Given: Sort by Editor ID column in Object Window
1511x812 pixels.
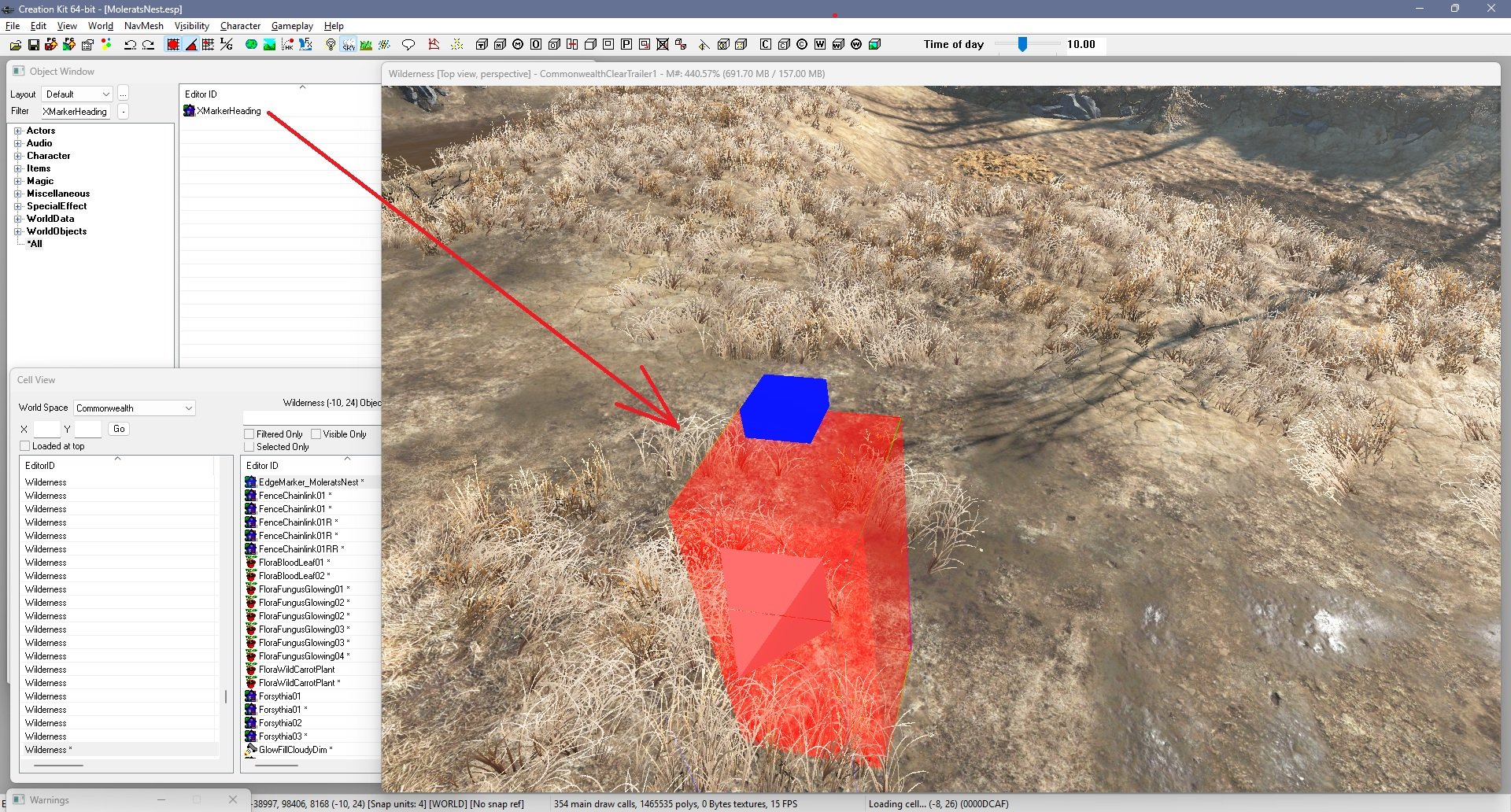Looking at the screenshot, I should [280, 94].
